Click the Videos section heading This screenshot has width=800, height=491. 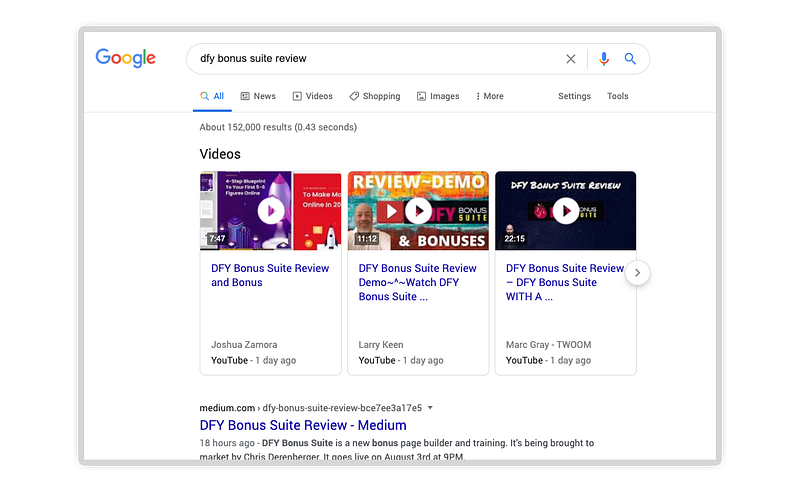220,154
